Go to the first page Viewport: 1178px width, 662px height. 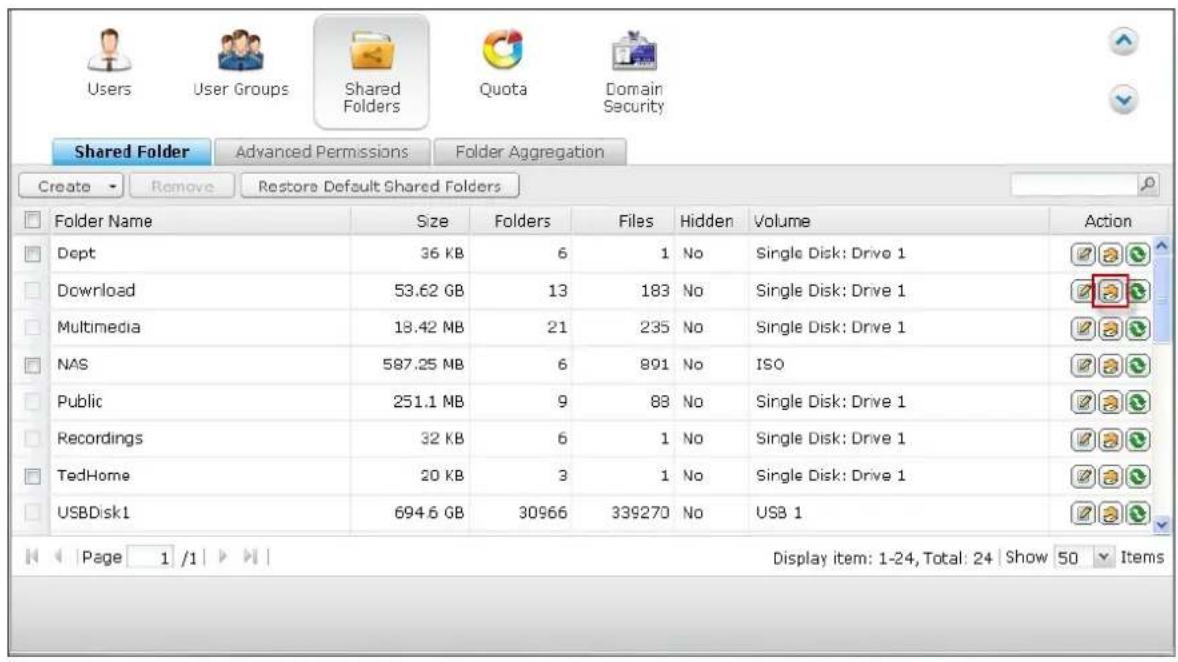(32, 557)
